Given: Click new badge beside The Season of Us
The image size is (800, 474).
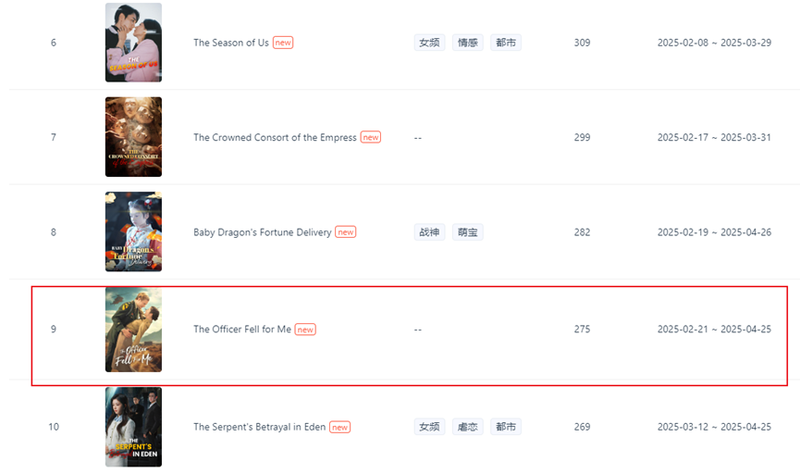Looking at the screenshot, I should [283, 43].
